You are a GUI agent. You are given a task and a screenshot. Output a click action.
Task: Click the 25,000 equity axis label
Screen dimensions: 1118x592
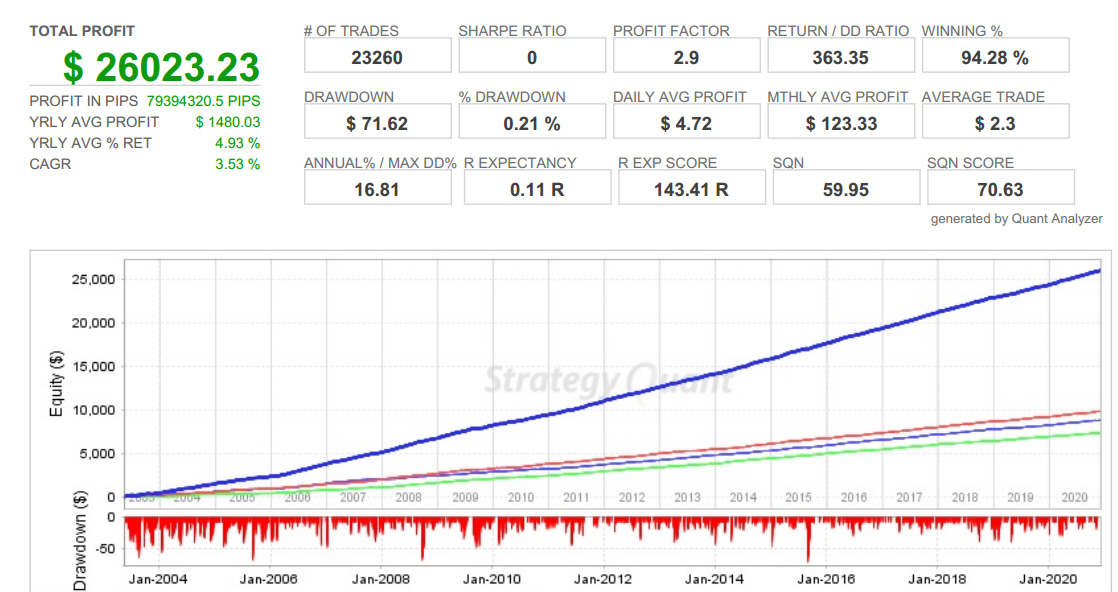click(x=93, y=280)
